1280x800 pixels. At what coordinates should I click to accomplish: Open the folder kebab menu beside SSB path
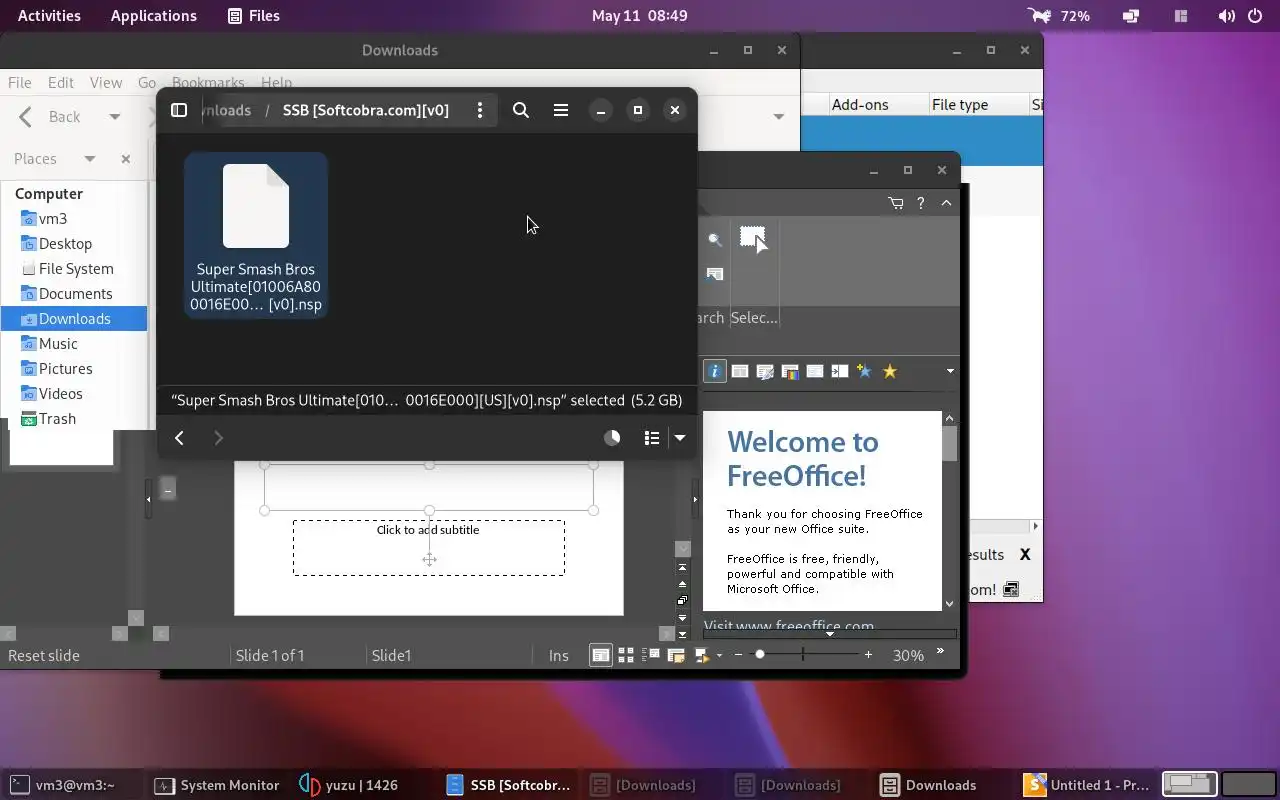(x=480, y=110)
